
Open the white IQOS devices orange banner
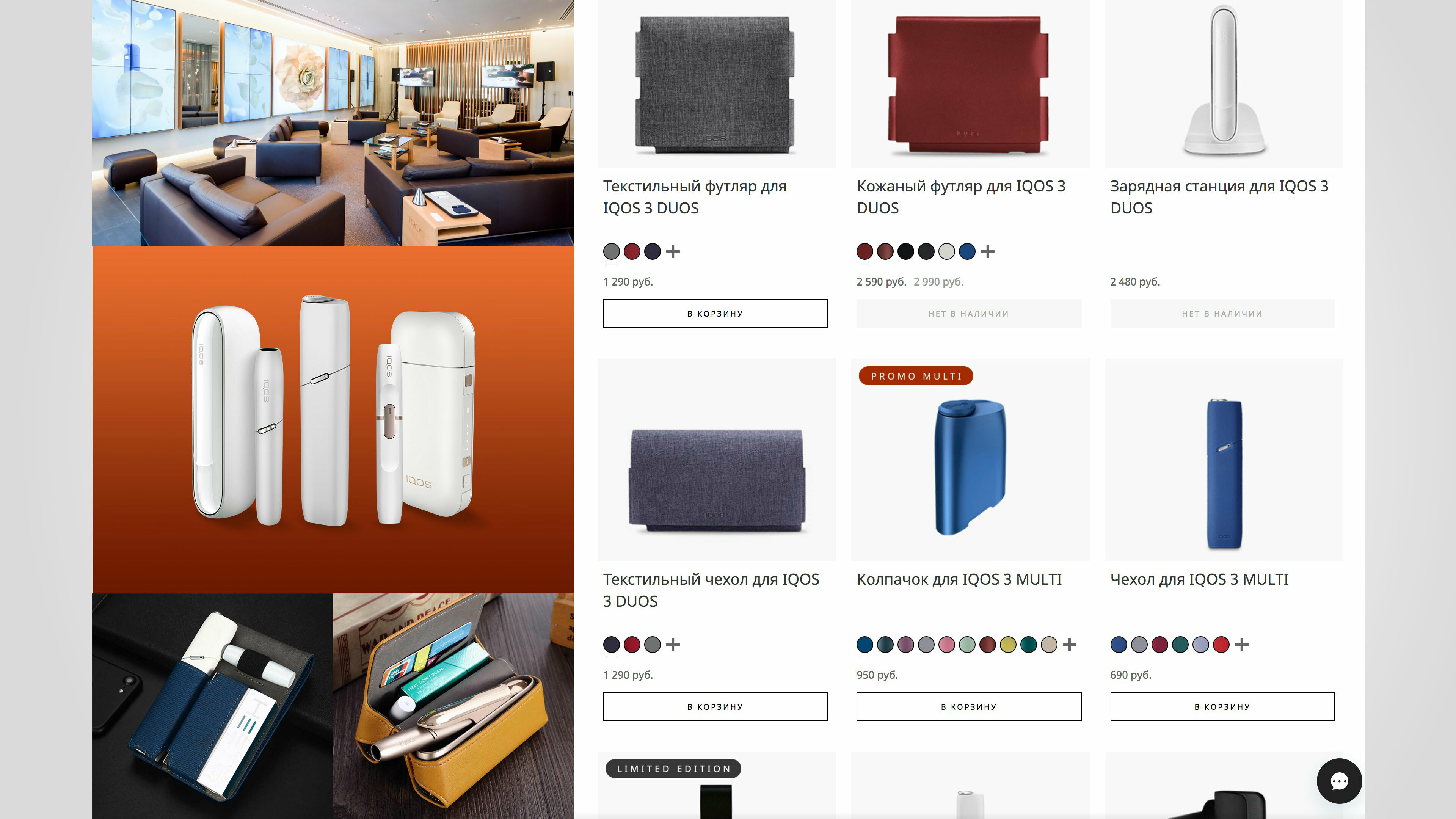333,419
